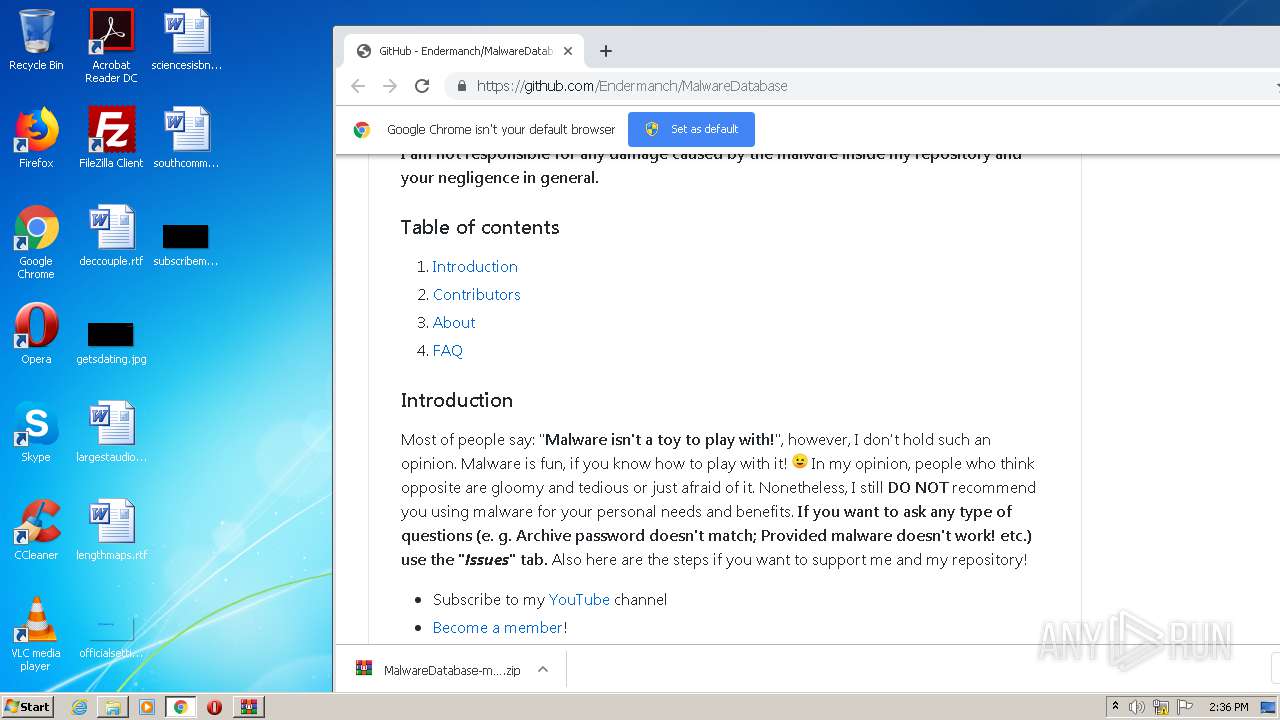
Task: Open Opera from taskbar
Action: 214,707
